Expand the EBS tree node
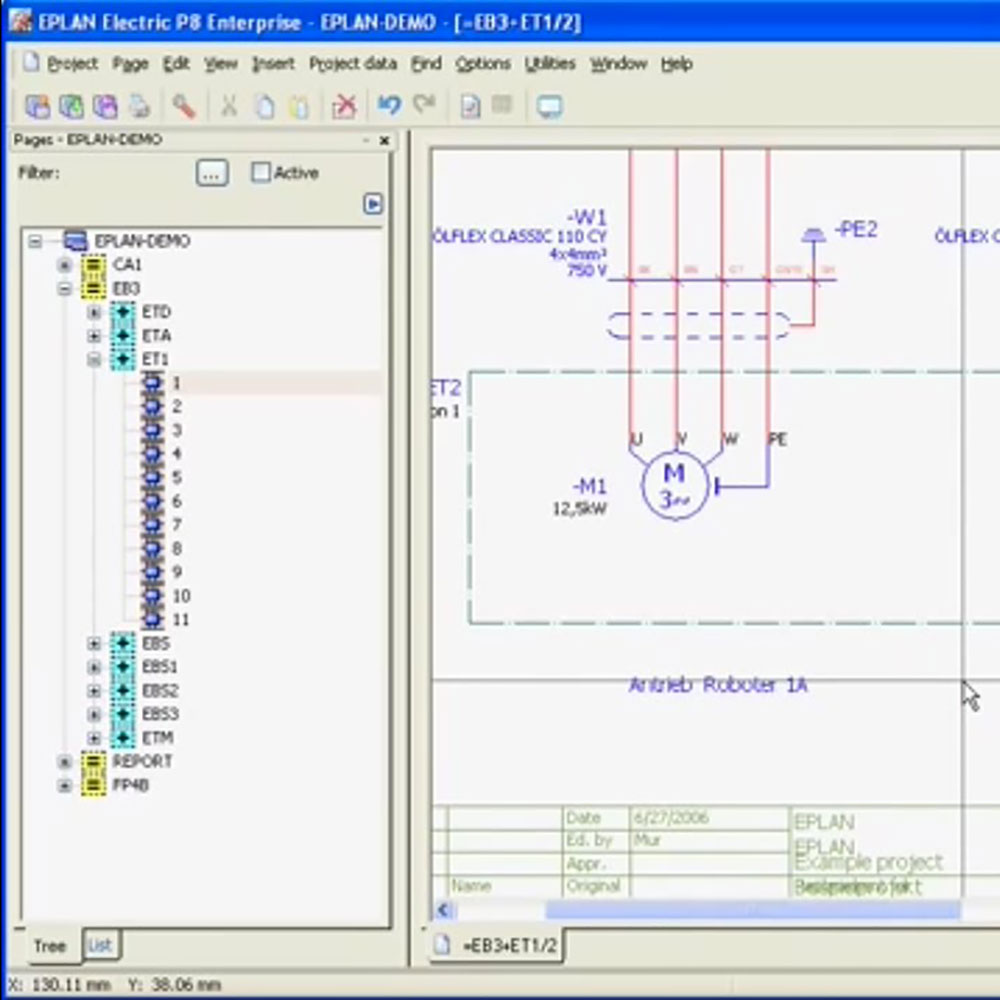This screenshot has height=1000, width=1000. point(94,643)
